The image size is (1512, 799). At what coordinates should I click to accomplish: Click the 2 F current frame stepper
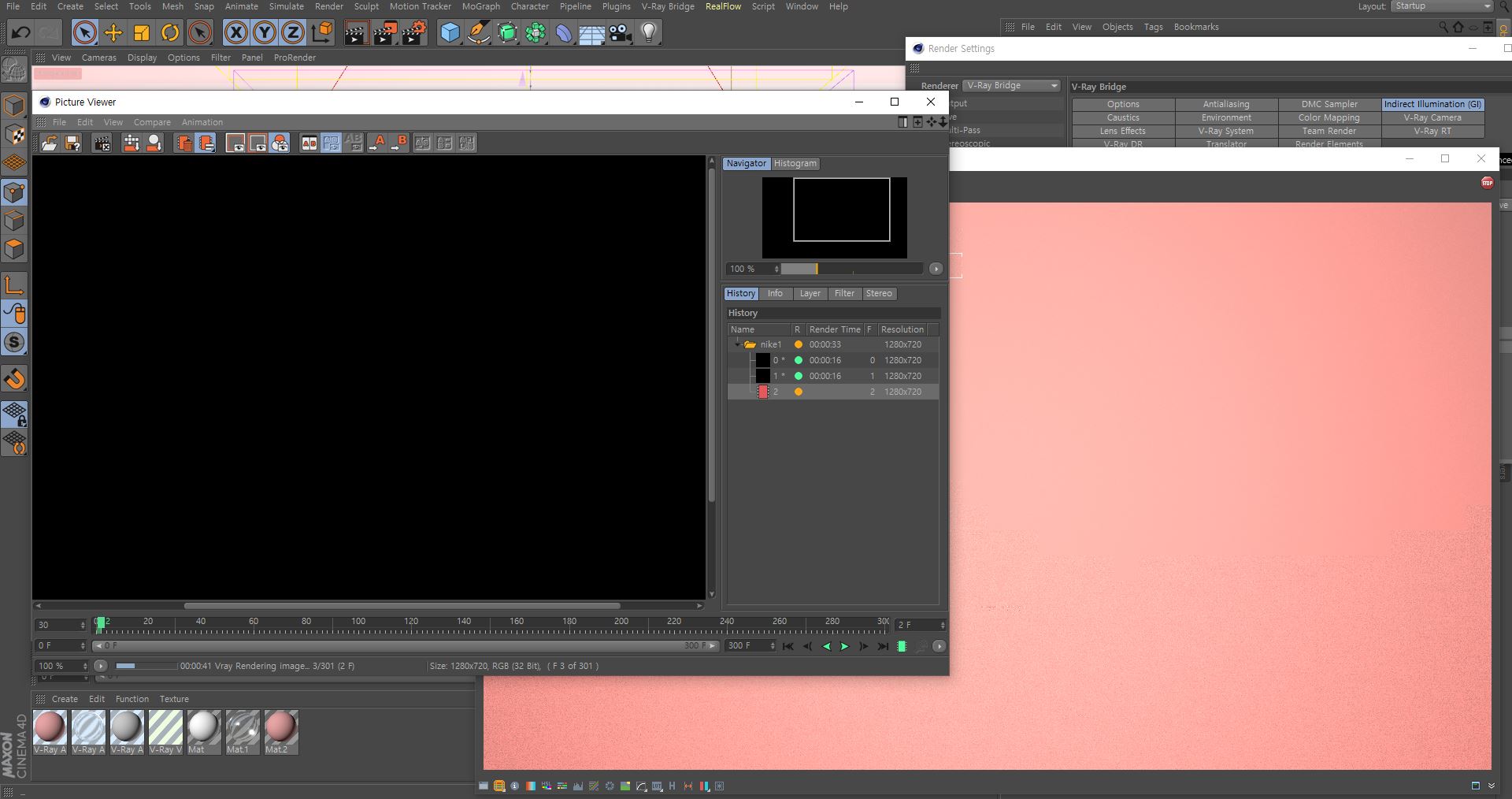942,625
